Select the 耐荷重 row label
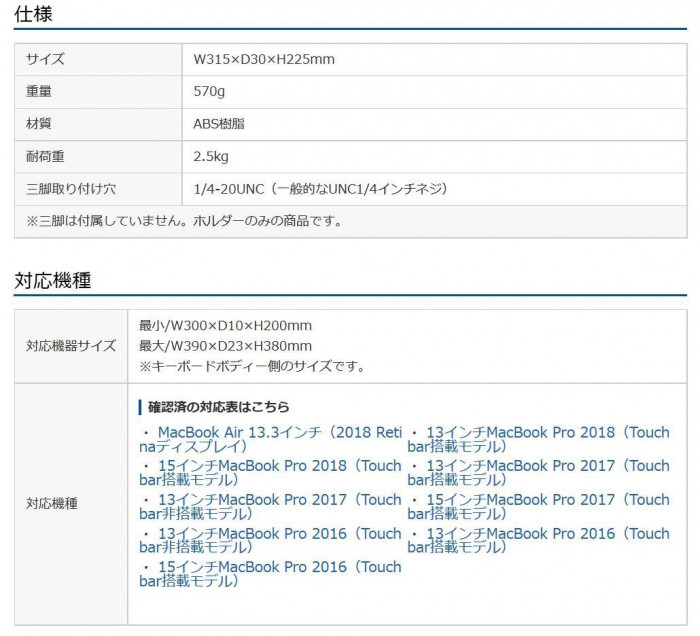This screenshot has width=700, height=636. coord(45,156)
